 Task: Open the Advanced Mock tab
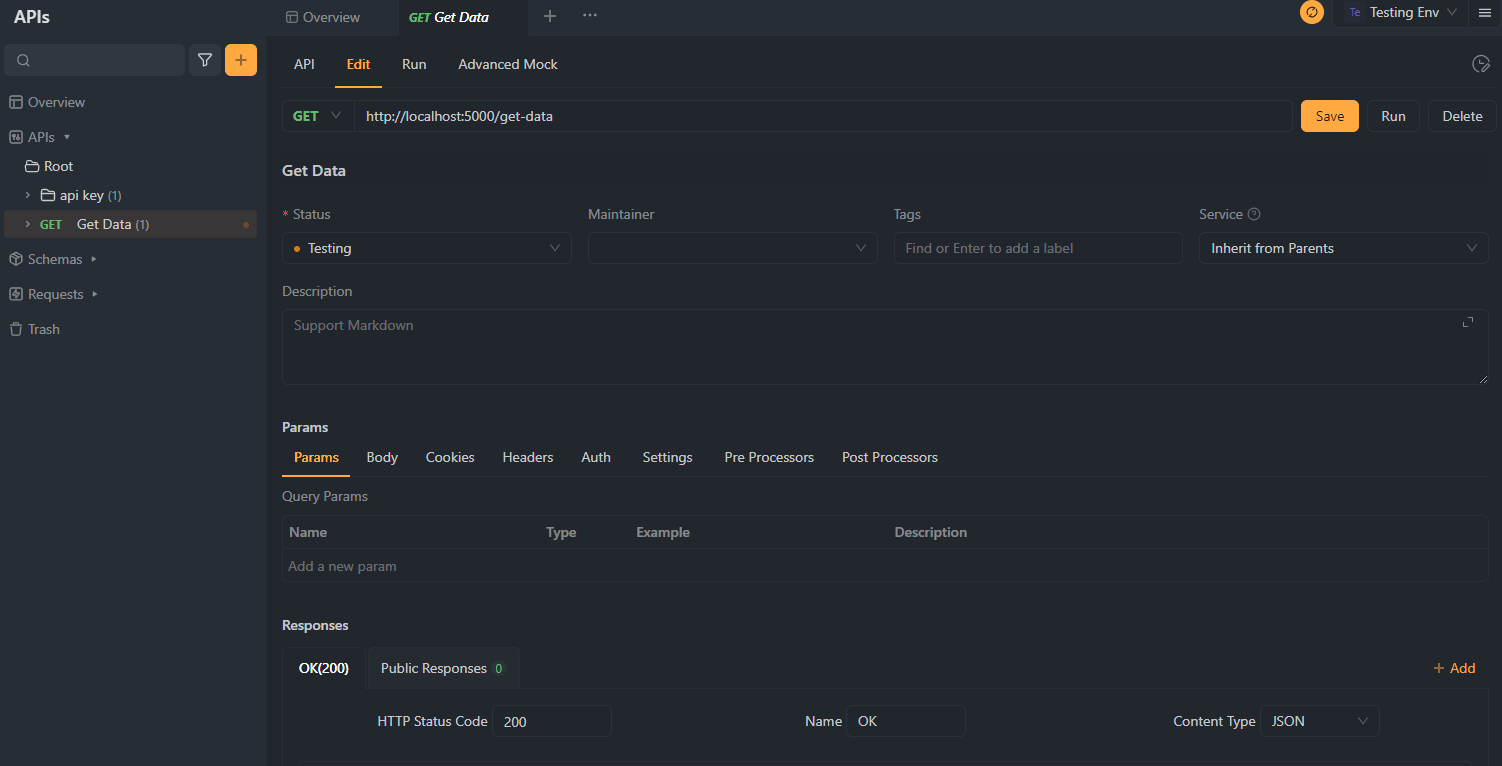pos(508,64)
